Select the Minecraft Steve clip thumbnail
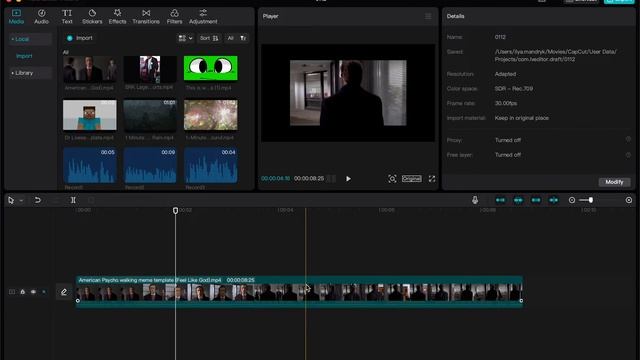The image size is (640, 360). pyautogui.click(x=90, y=115)
